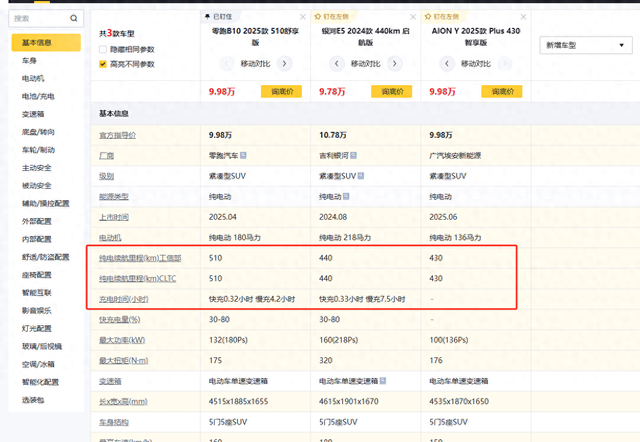Open the 纯电续航里程(km)CLTC link

click(x=138, y=278)
